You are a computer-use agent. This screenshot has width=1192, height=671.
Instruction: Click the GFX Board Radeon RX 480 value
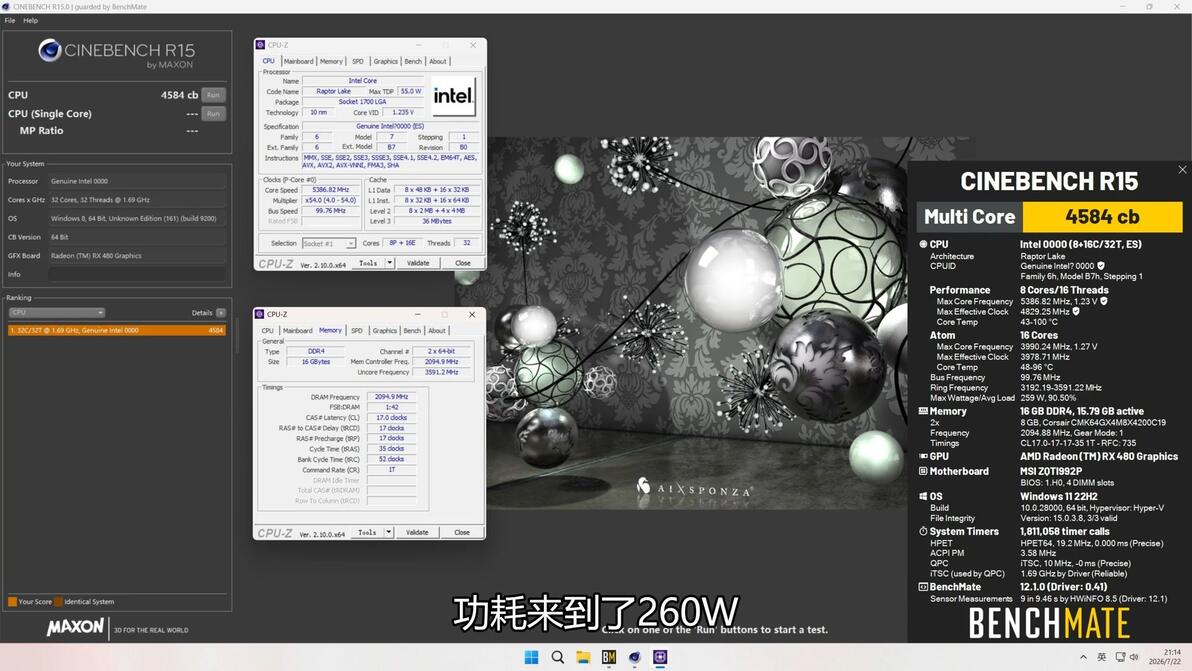click(x=137, y=256)
